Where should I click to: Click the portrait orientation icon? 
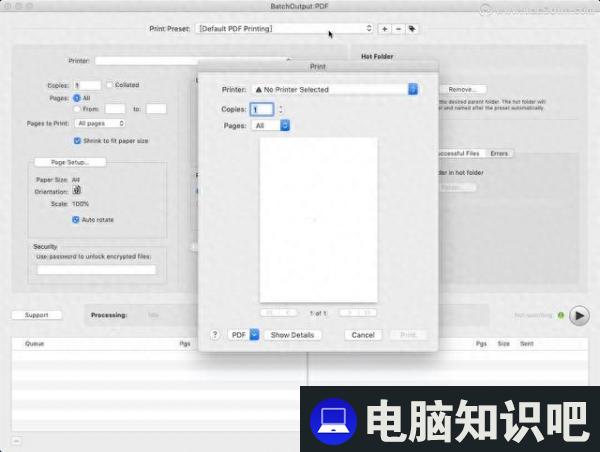point(77,190)
